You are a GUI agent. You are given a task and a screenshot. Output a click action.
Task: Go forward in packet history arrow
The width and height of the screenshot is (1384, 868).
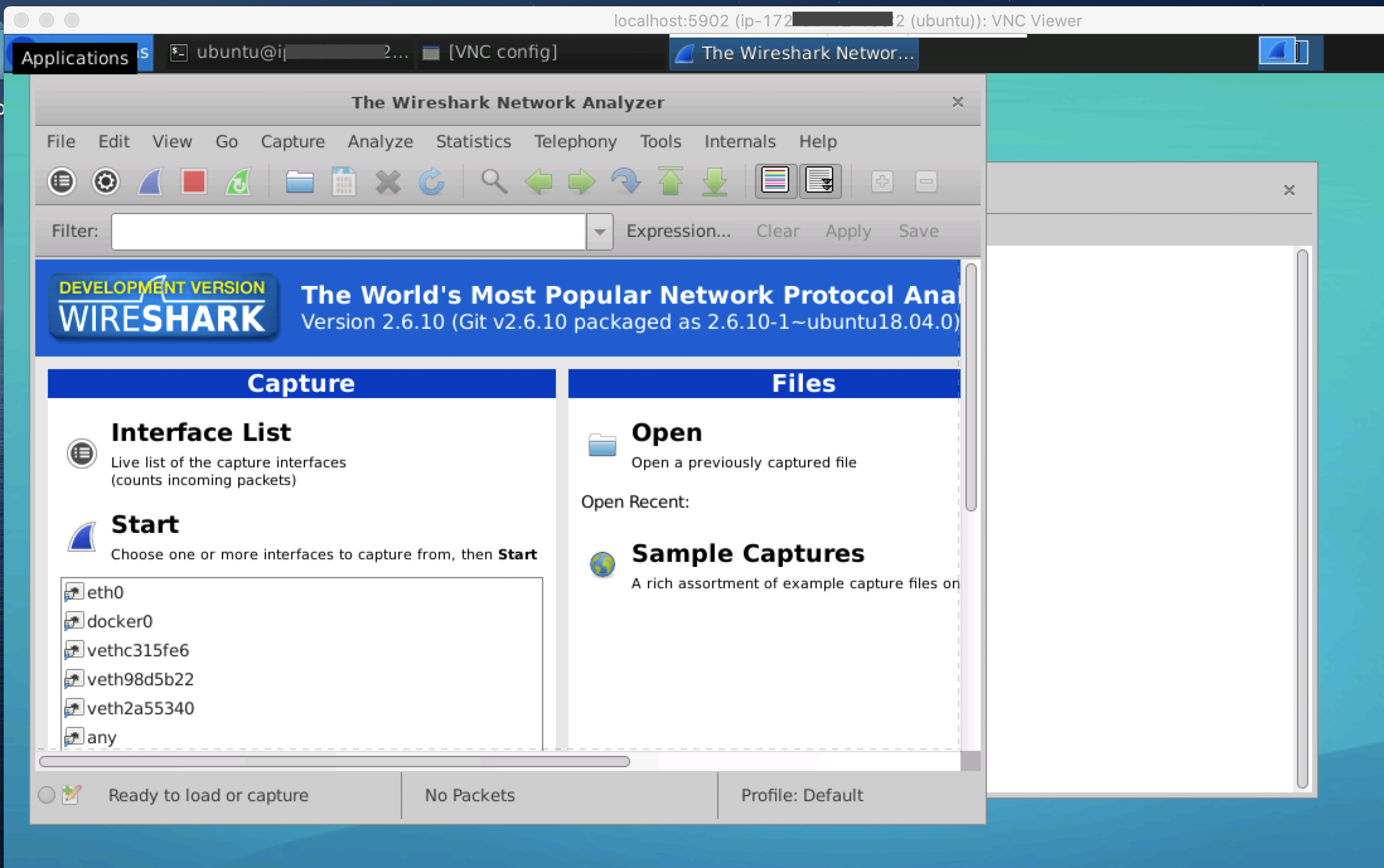click(581, 182)
